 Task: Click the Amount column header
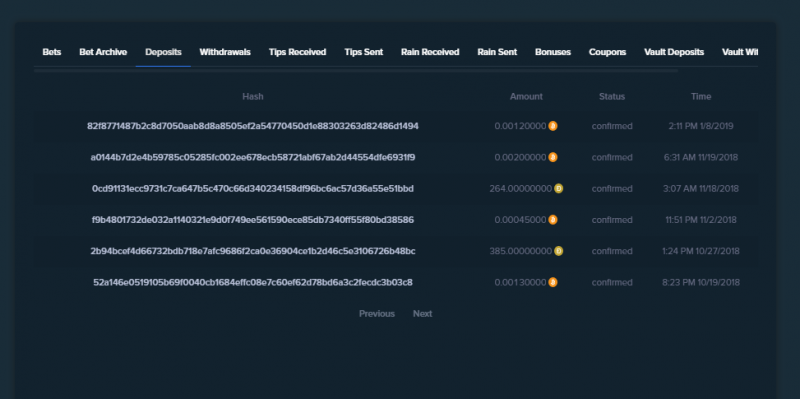tap(526, 96)
